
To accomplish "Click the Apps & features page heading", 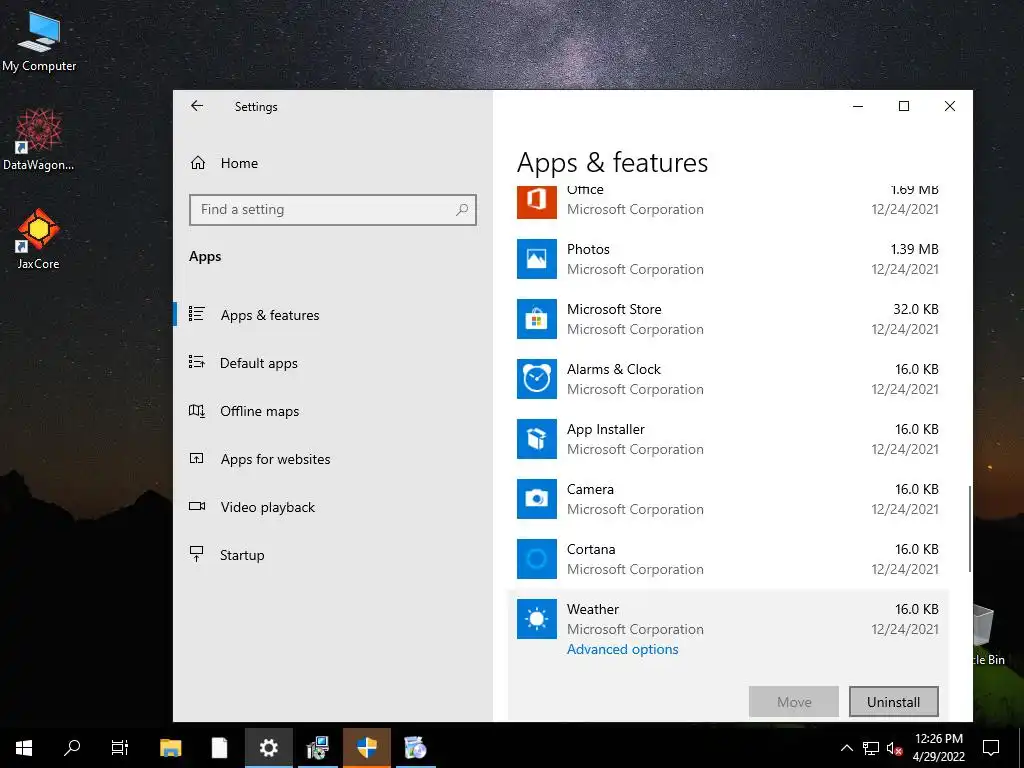I will click(x=612, y=163).
